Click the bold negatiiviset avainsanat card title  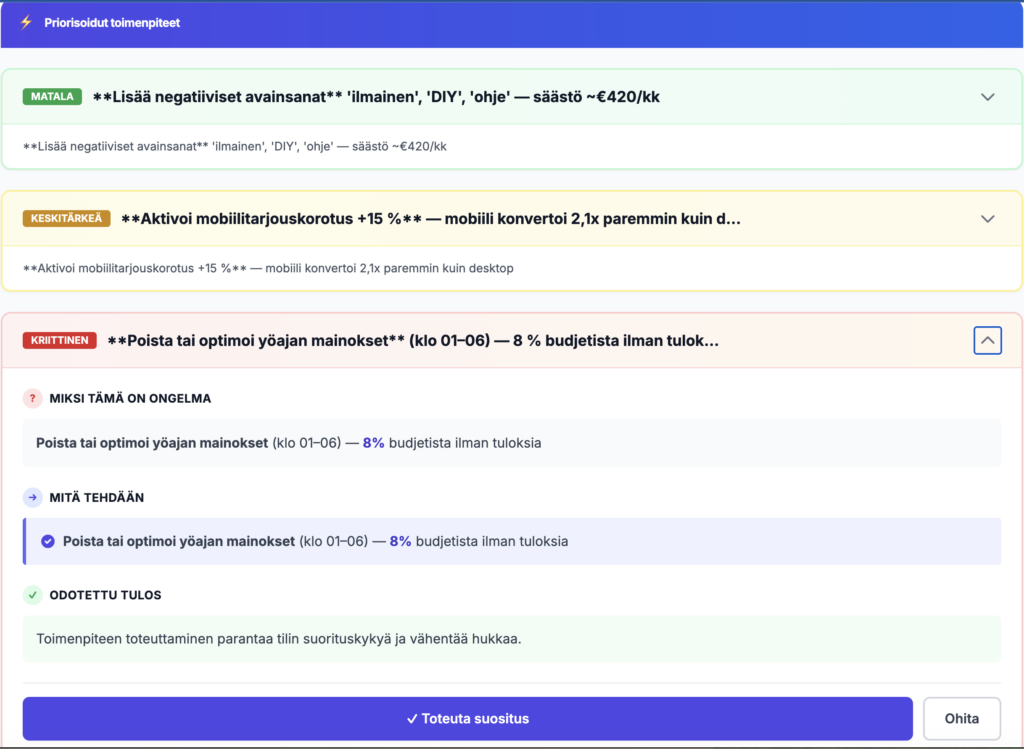376,97
